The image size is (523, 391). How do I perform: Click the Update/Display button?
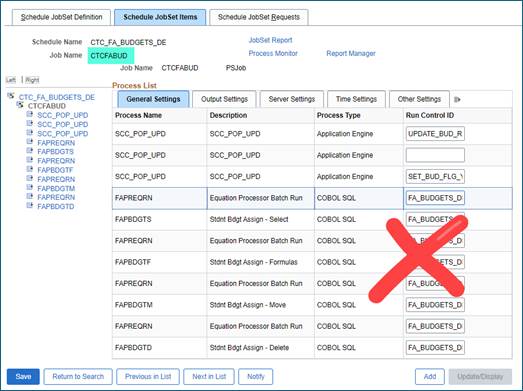tap(480, 377)
